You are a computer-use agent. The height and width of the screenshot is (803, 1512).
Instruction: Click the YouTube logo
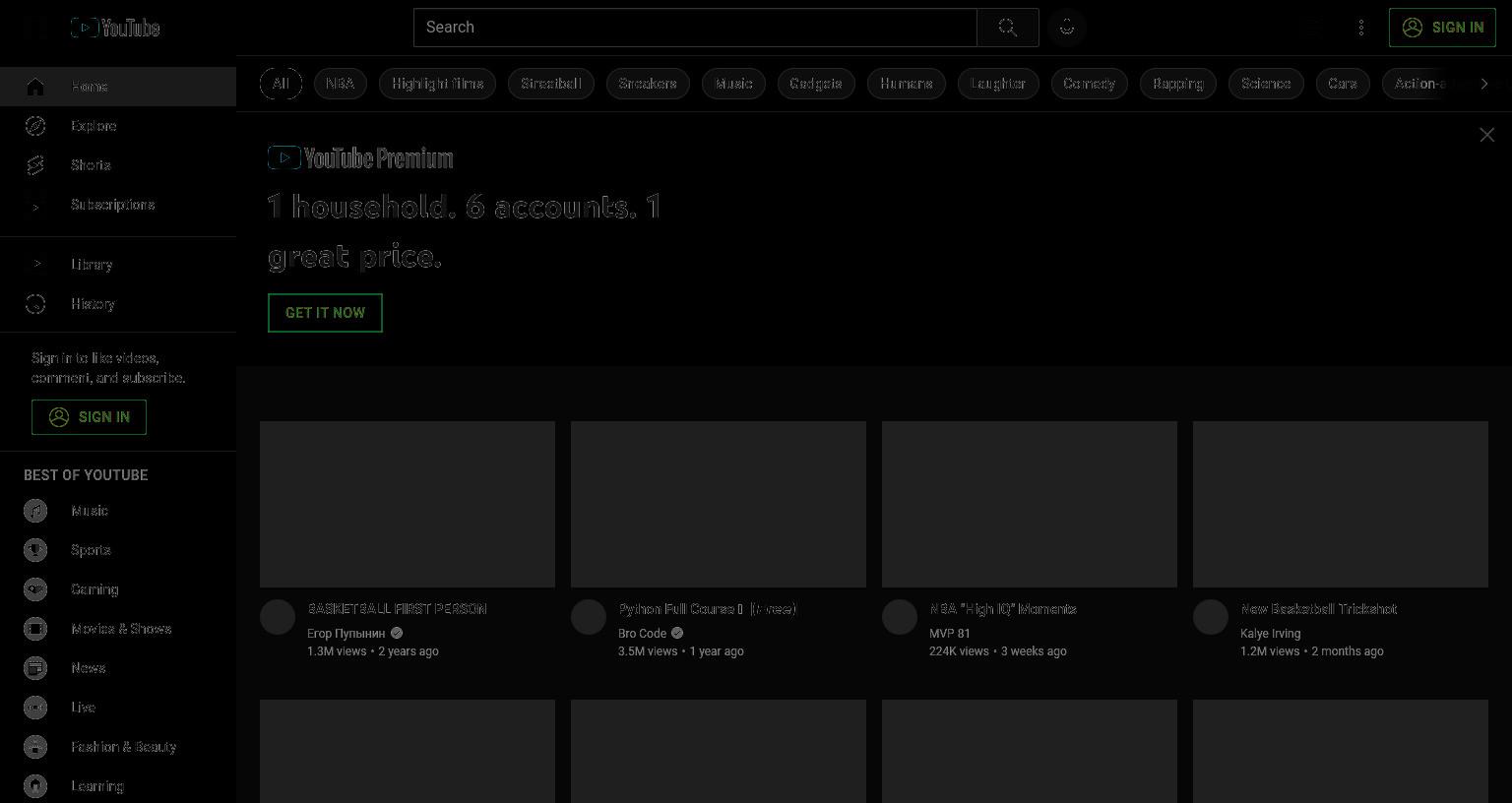point(115,28)
